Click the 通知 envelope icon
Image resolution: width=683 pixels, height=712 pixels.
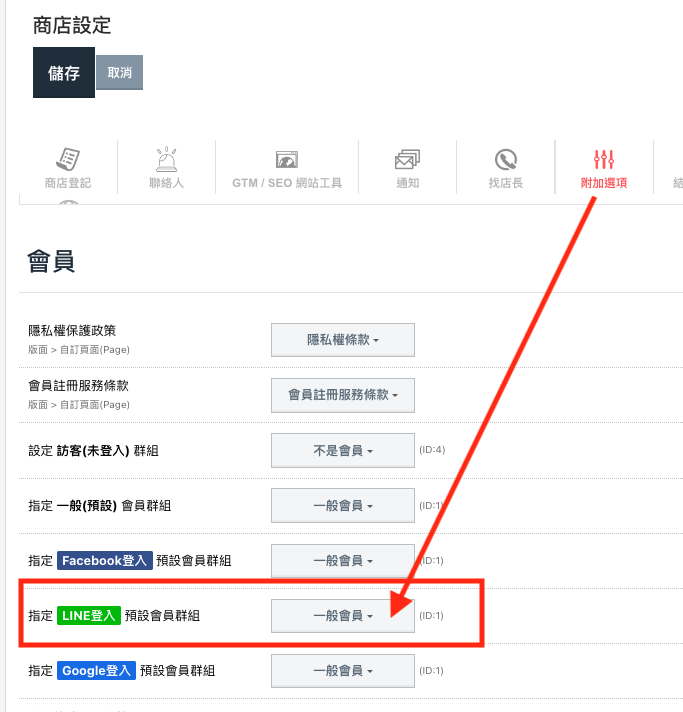(x=407, y=159)
